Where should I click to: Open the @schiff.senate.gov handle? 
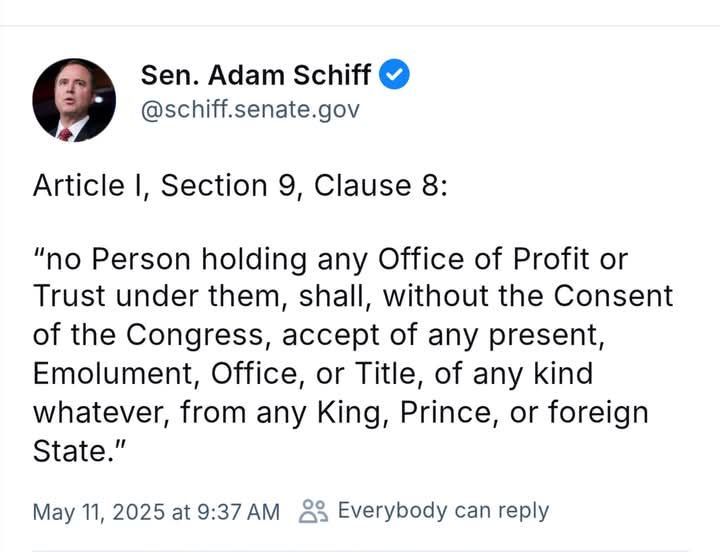tap(250, 110)
